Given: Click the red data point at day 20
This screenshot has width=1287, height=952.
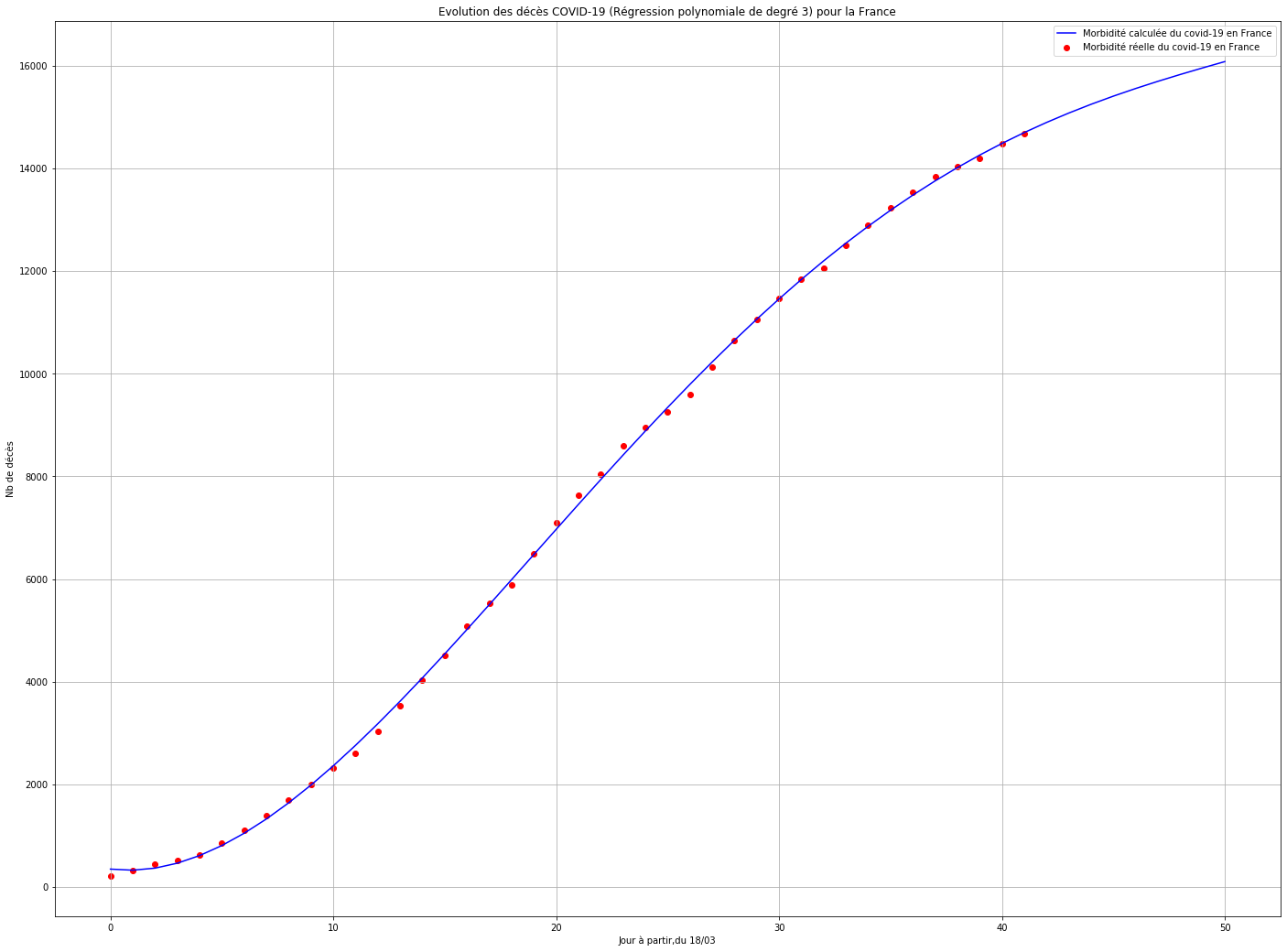Looking at the screenshot, I should [557, 523].
